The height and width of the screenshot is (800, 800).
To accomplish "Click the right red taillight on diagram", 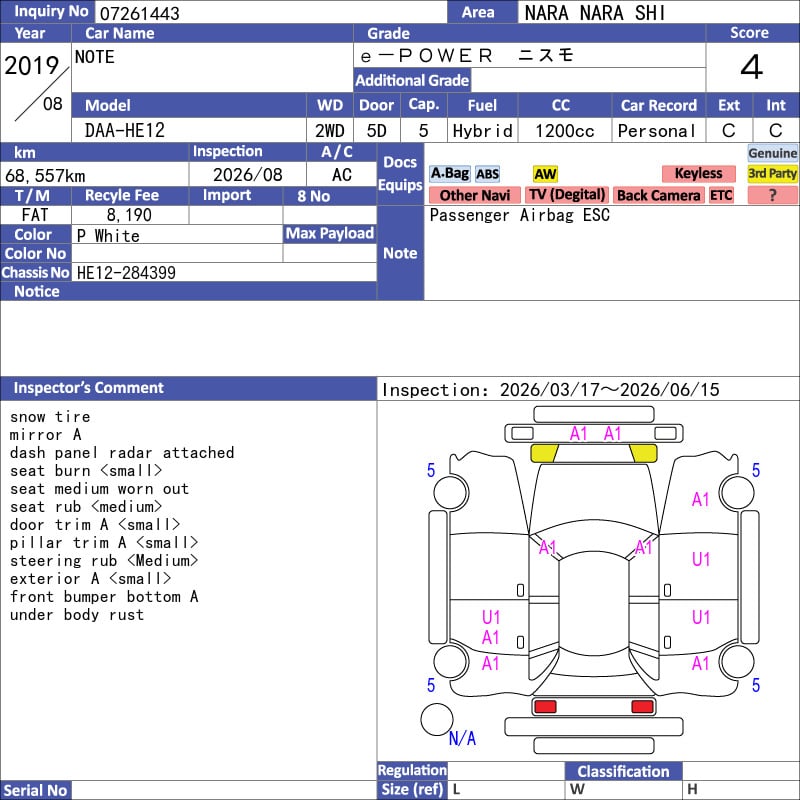I will pos(643,707).
